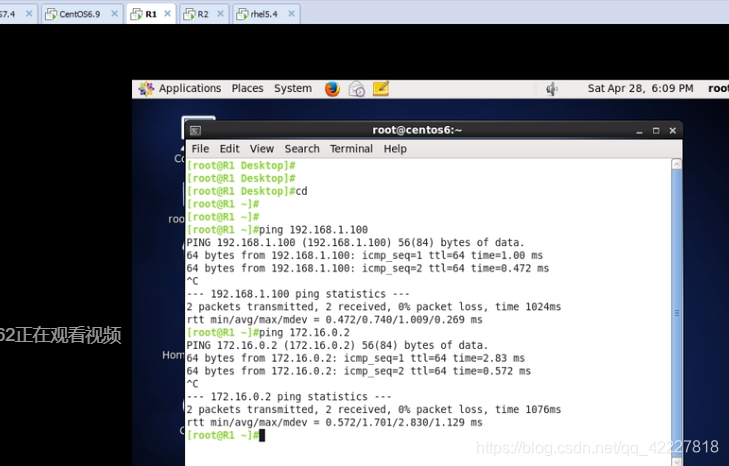Open the Evolution mail launcher icon

(357, 88)
